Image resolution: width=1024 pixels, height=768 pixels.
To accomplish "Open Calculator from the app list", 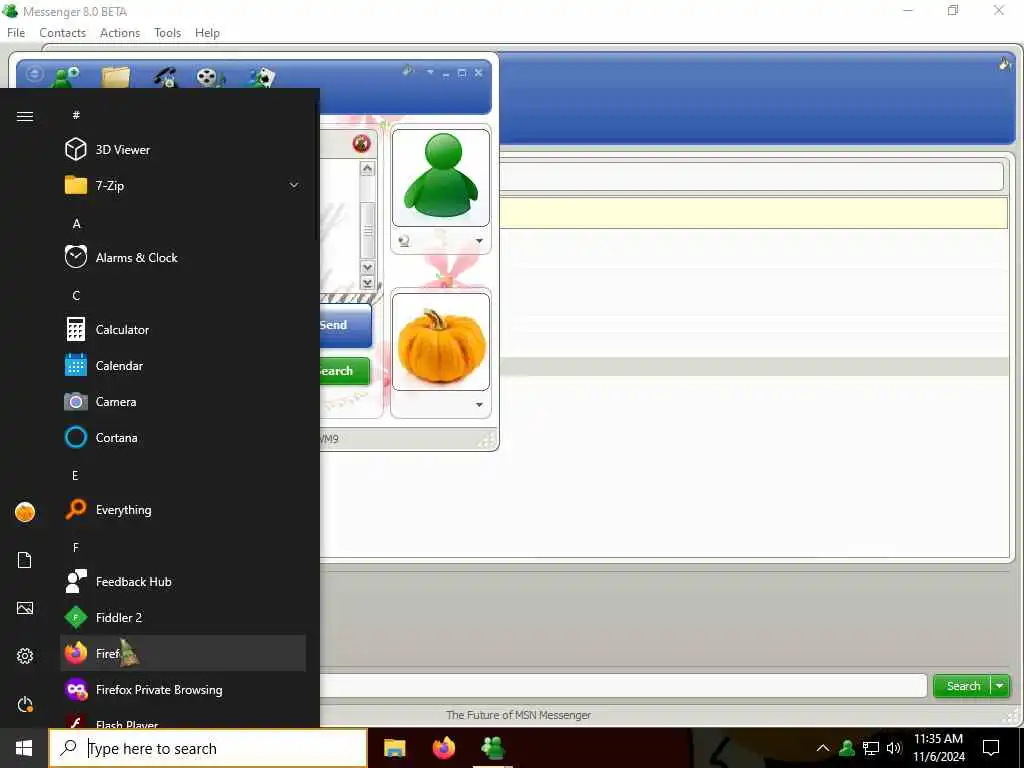I will (x=183, y=329).
